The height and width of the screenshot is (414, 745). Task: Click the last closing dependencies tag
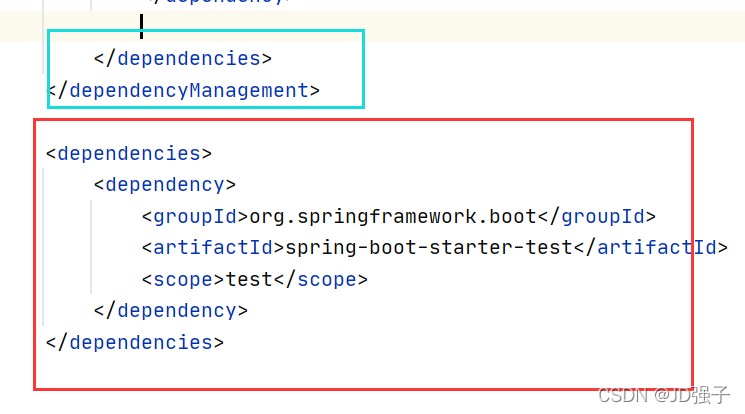click(x=135, y=342)
